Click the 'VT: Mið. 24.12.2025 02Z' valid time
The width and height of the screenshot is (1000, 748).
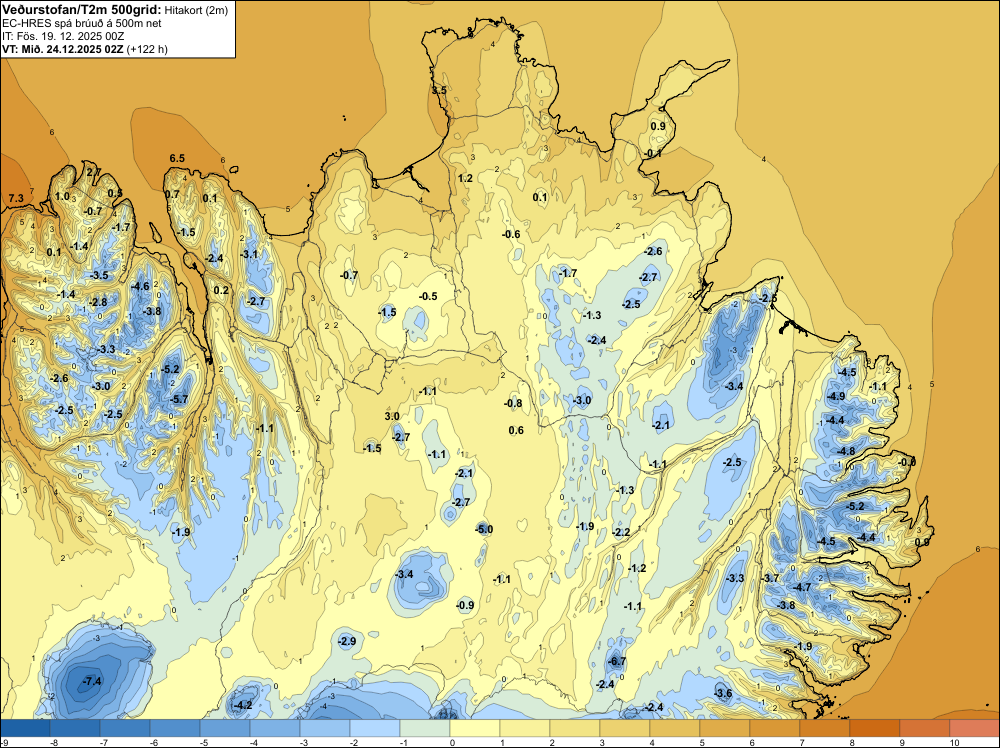63,49
